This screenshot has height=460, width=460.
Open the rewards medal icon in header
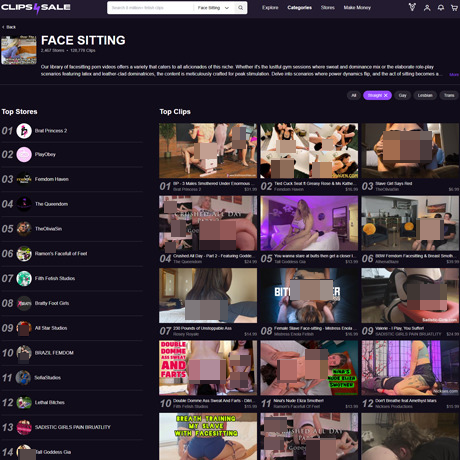(412, 7)
